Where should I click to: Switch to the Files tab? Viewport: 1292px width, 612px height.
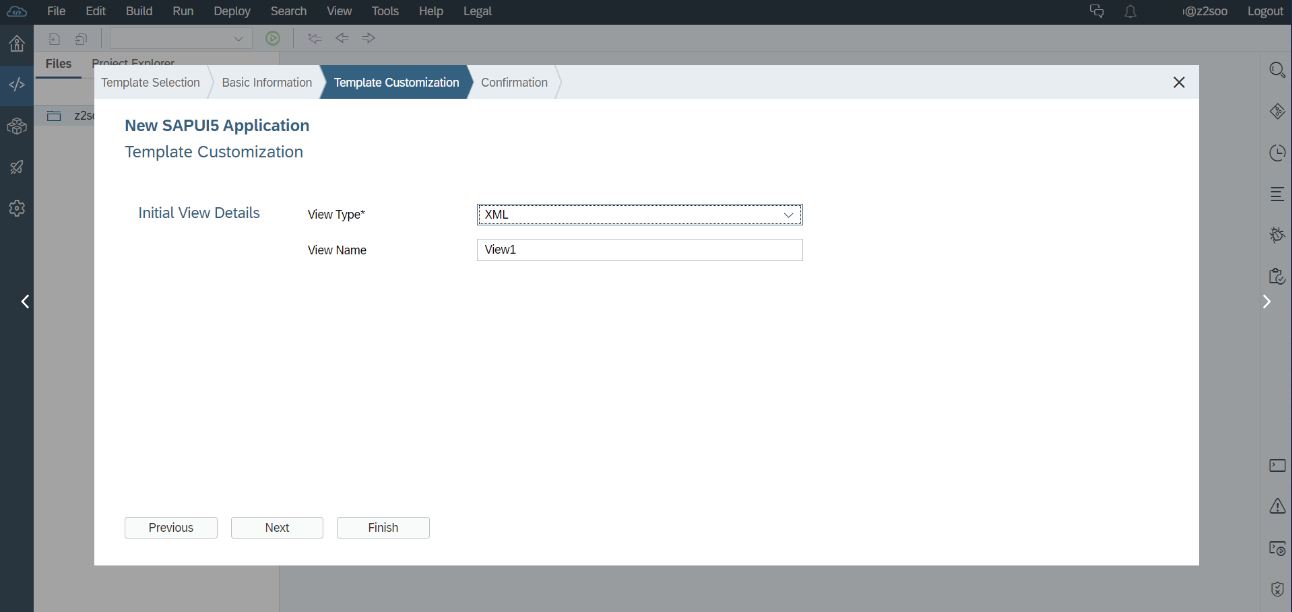pyautogui.click(x=59, y=64)
